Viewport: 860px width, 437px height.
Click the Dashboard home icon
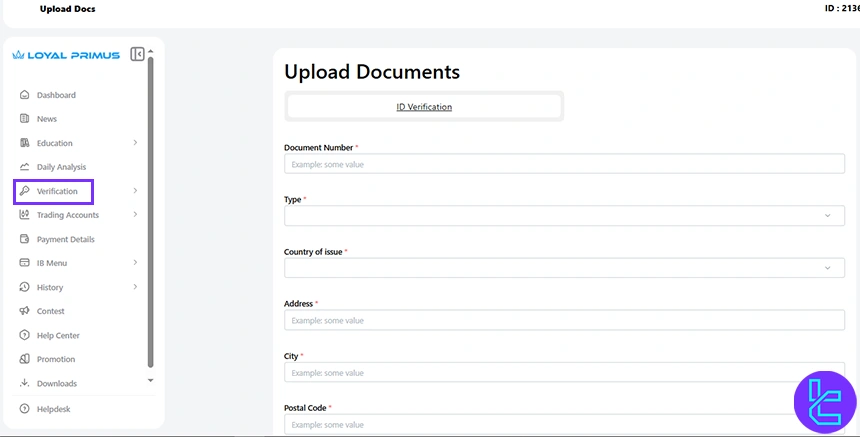[x=24, y=95]
